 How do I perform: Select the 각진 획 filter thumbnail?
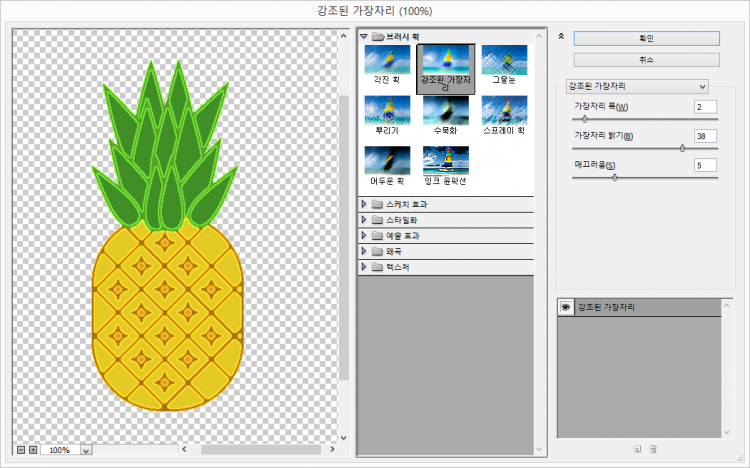[387, 60]
